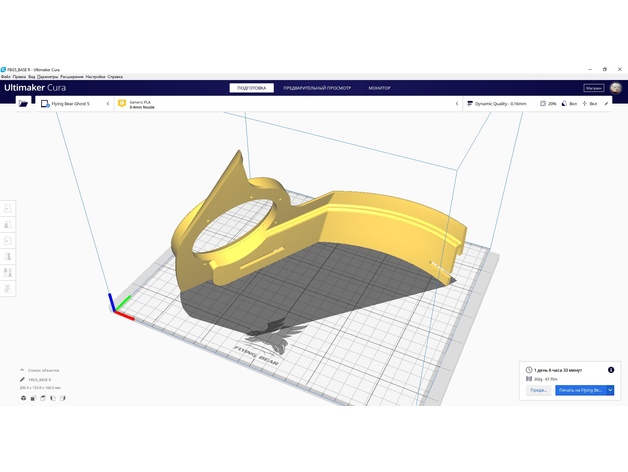
Task: Switch to the top view camera icon
Action: click(x=43, y=398)
